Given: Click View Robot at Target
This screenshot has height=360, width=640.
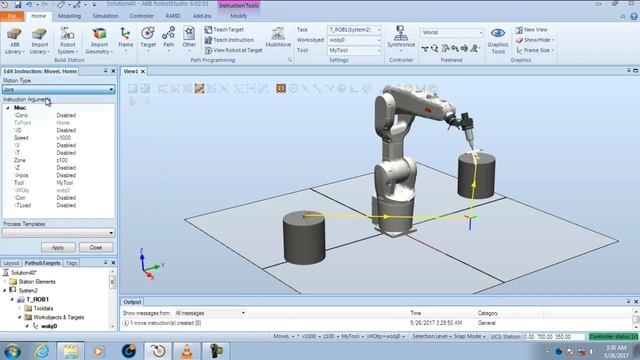Looking at the screenshot, I should point(233,50).
